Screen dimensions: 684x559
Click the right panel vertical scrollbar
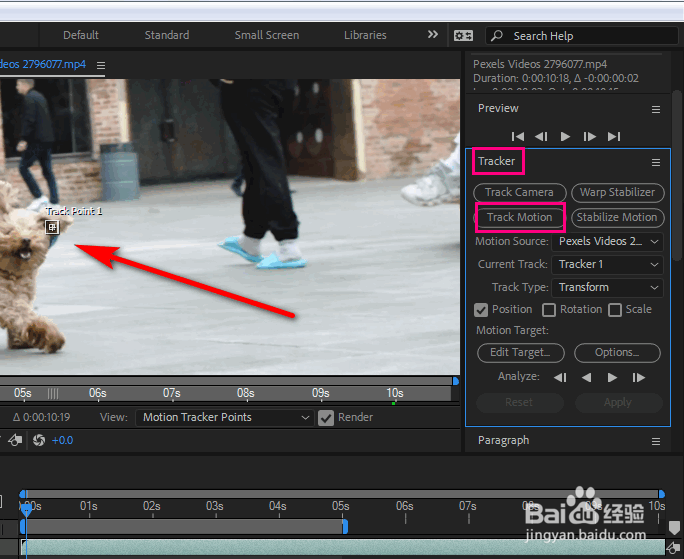677,175
